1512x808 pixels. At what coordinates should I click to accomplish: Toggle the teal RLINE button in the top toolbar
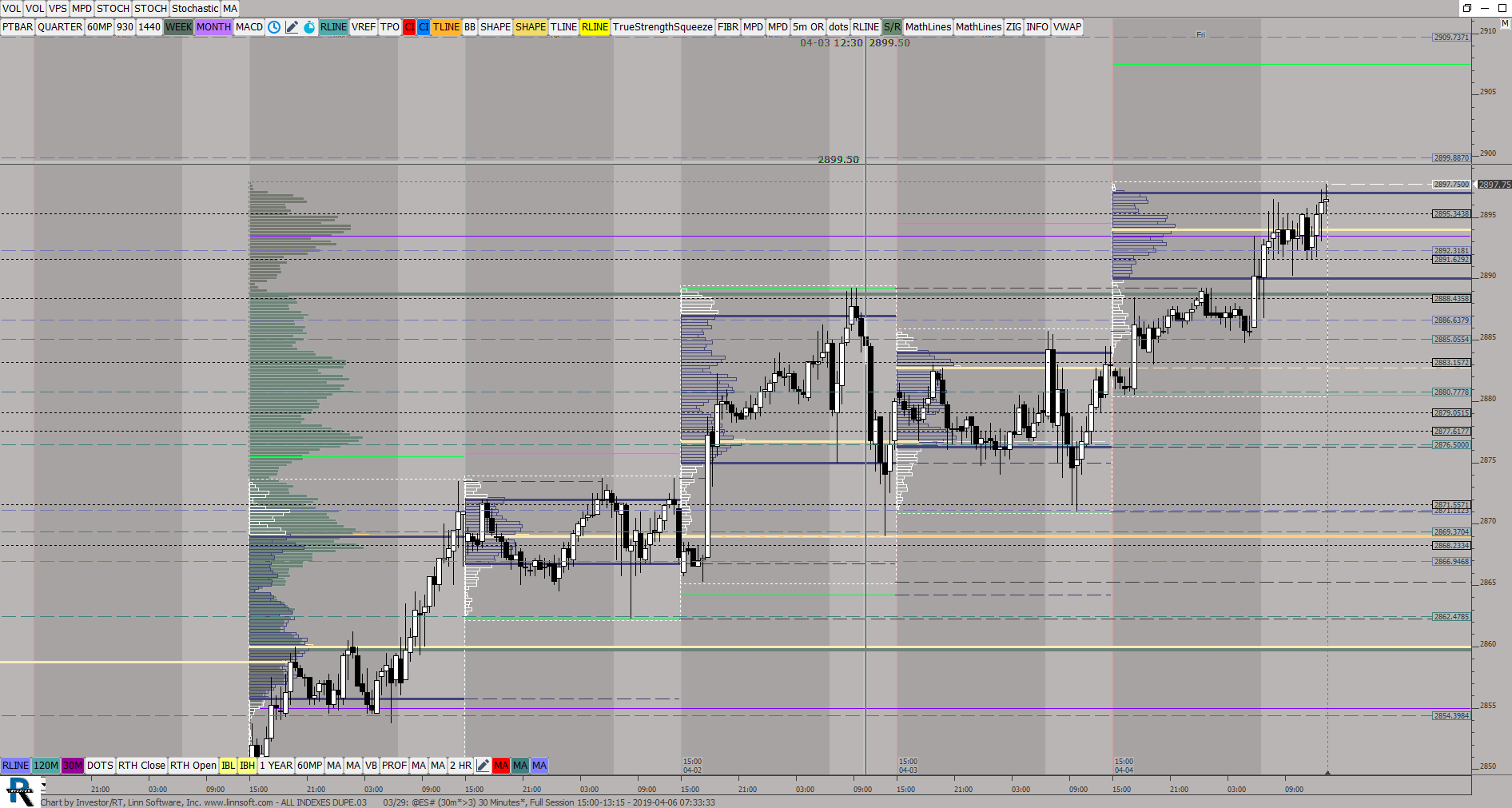[x=333, y=27]
